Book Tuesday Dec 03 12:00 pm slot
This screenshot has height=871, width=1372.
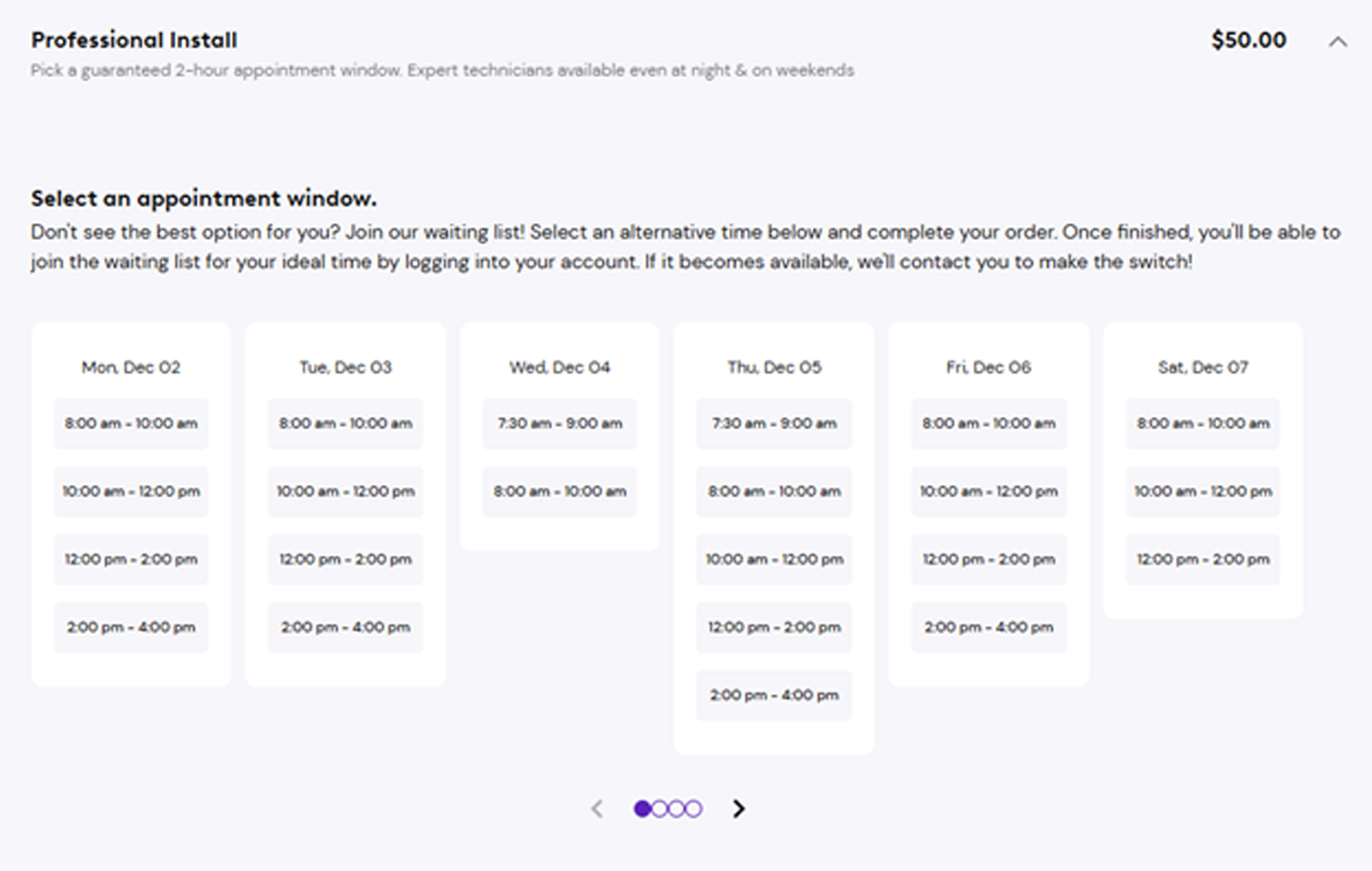pyautogui.click(x=345, y=559)
